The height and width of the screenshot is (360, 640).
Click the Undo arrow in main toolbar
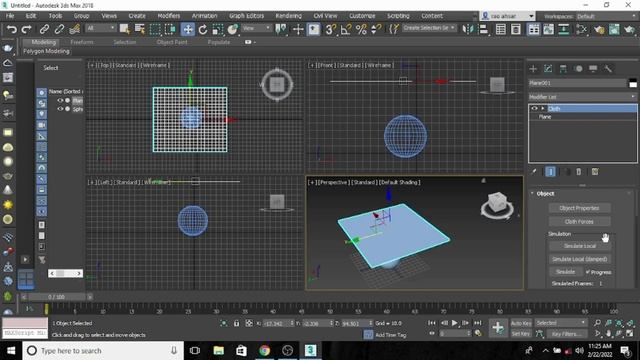click(12, 29)
